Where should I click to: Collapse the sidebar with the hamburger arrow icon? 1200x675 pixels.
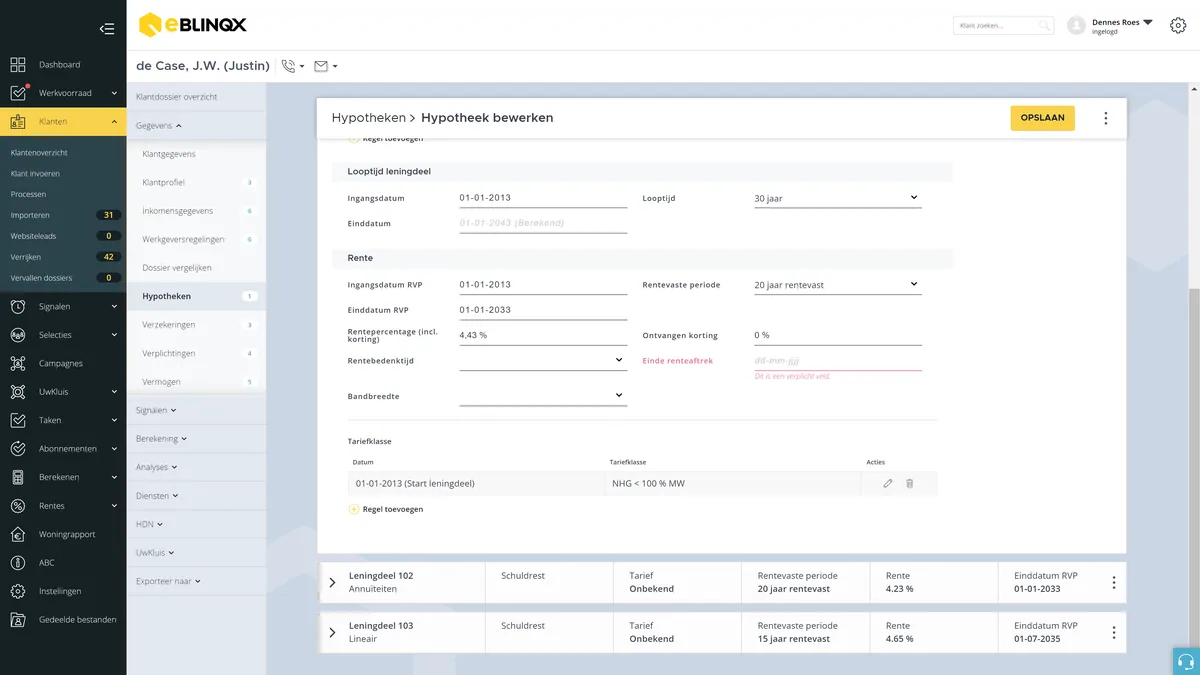107,29
